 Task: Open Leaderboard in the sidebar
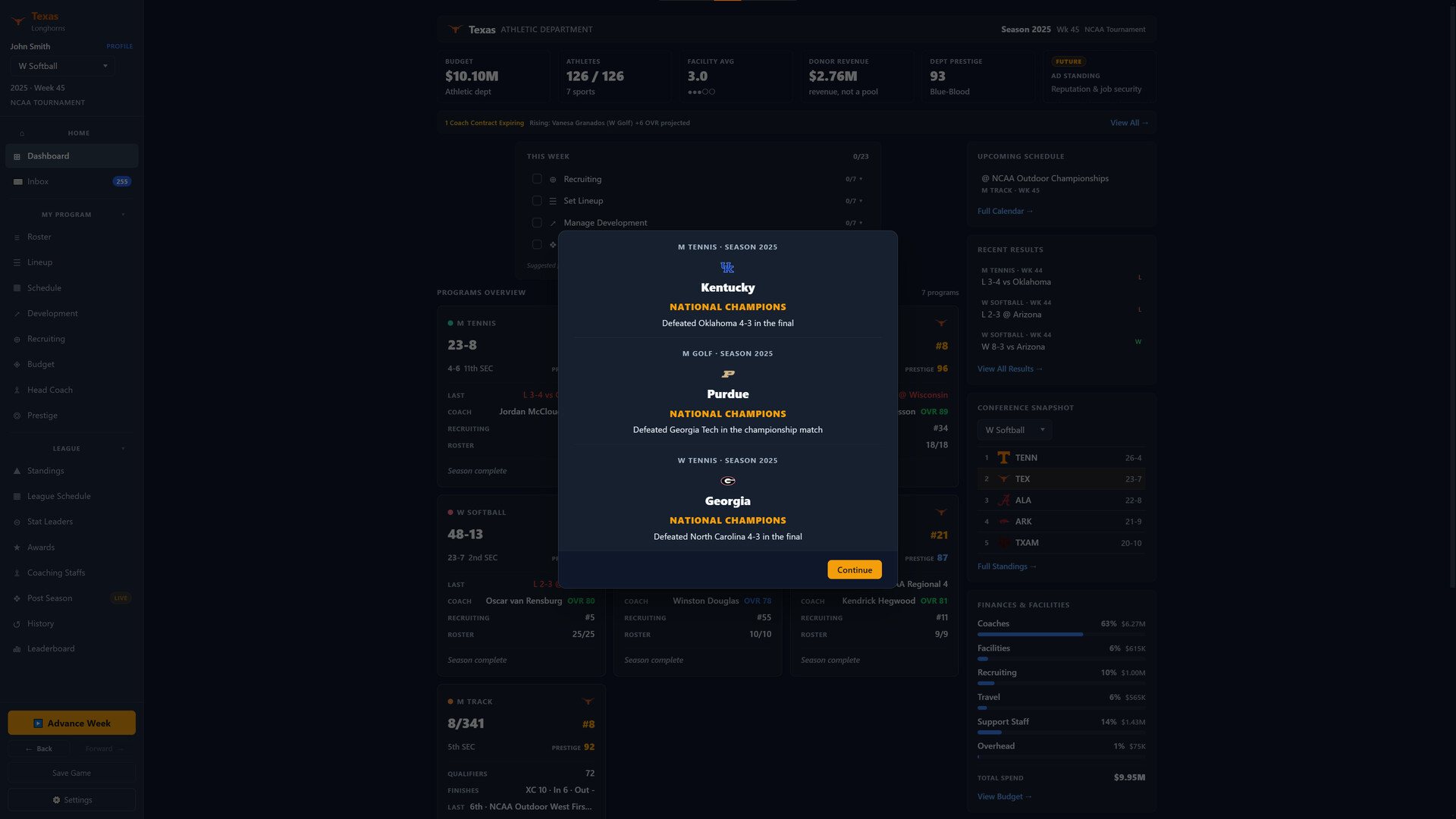pyautogui.click(x=71, y=649)
